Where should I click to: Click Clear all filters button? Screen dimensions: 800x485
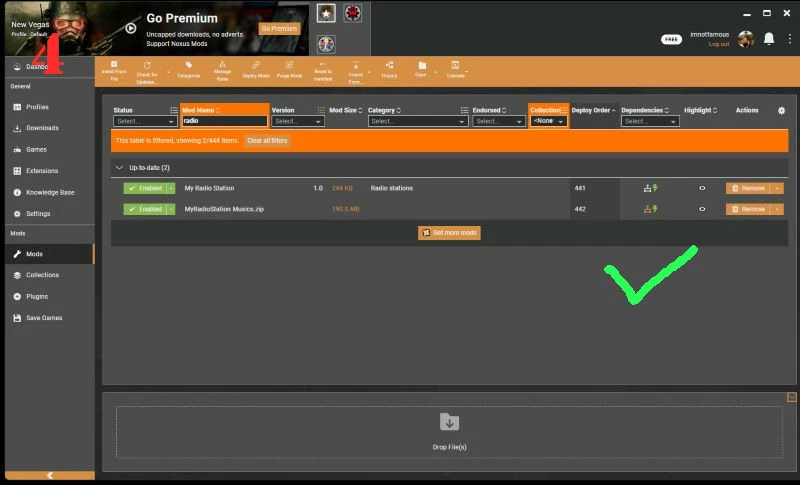[267, 141]
